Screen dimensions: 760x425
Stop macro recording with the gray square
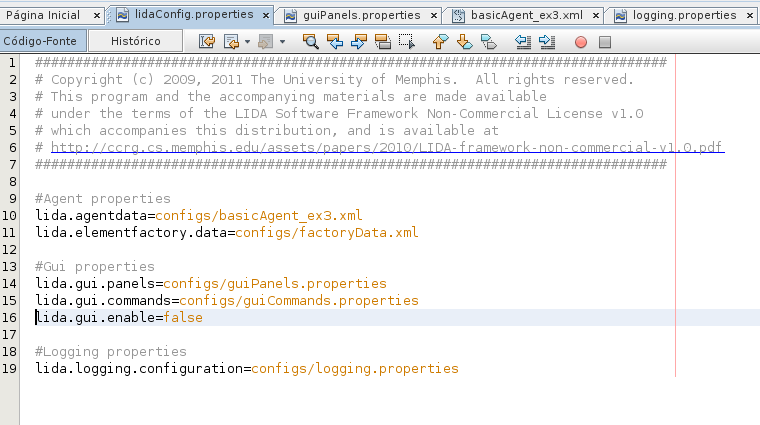tap(605, 42)
